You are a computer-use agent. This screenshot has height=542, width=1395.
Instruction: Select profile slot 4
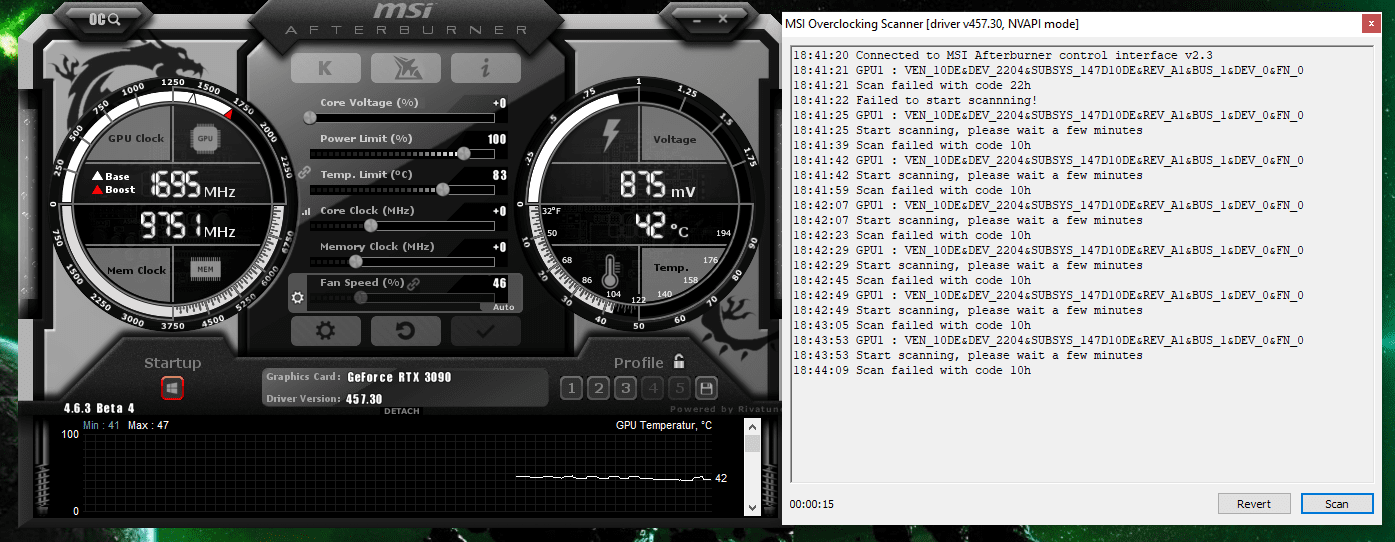[x=652, y=388]
